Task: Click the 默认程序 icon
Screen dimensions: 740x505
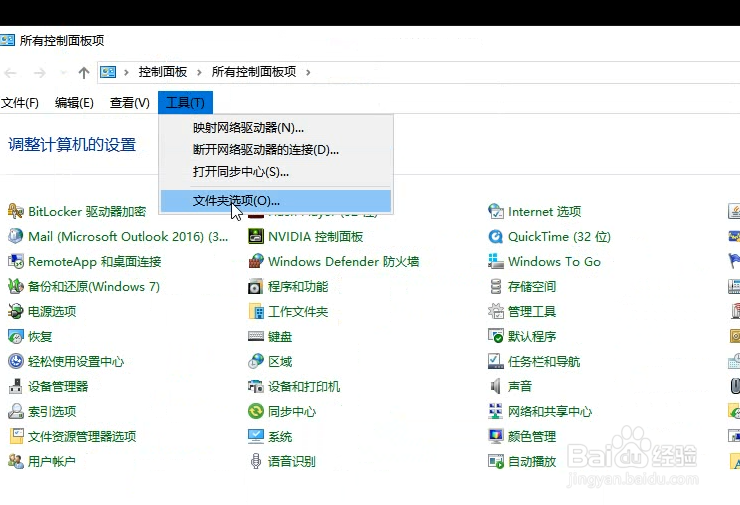Action: pos(496,336)
